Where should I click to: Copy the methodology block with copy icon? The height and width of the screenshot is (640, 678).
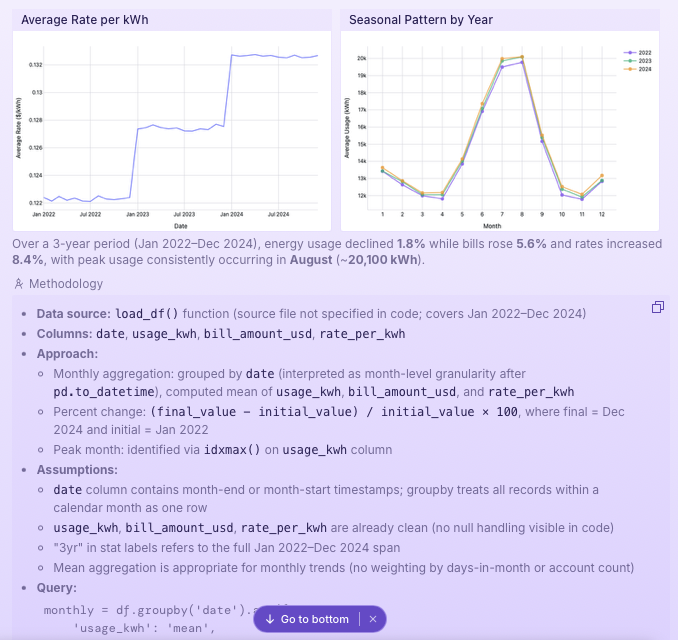coord(658,307)
